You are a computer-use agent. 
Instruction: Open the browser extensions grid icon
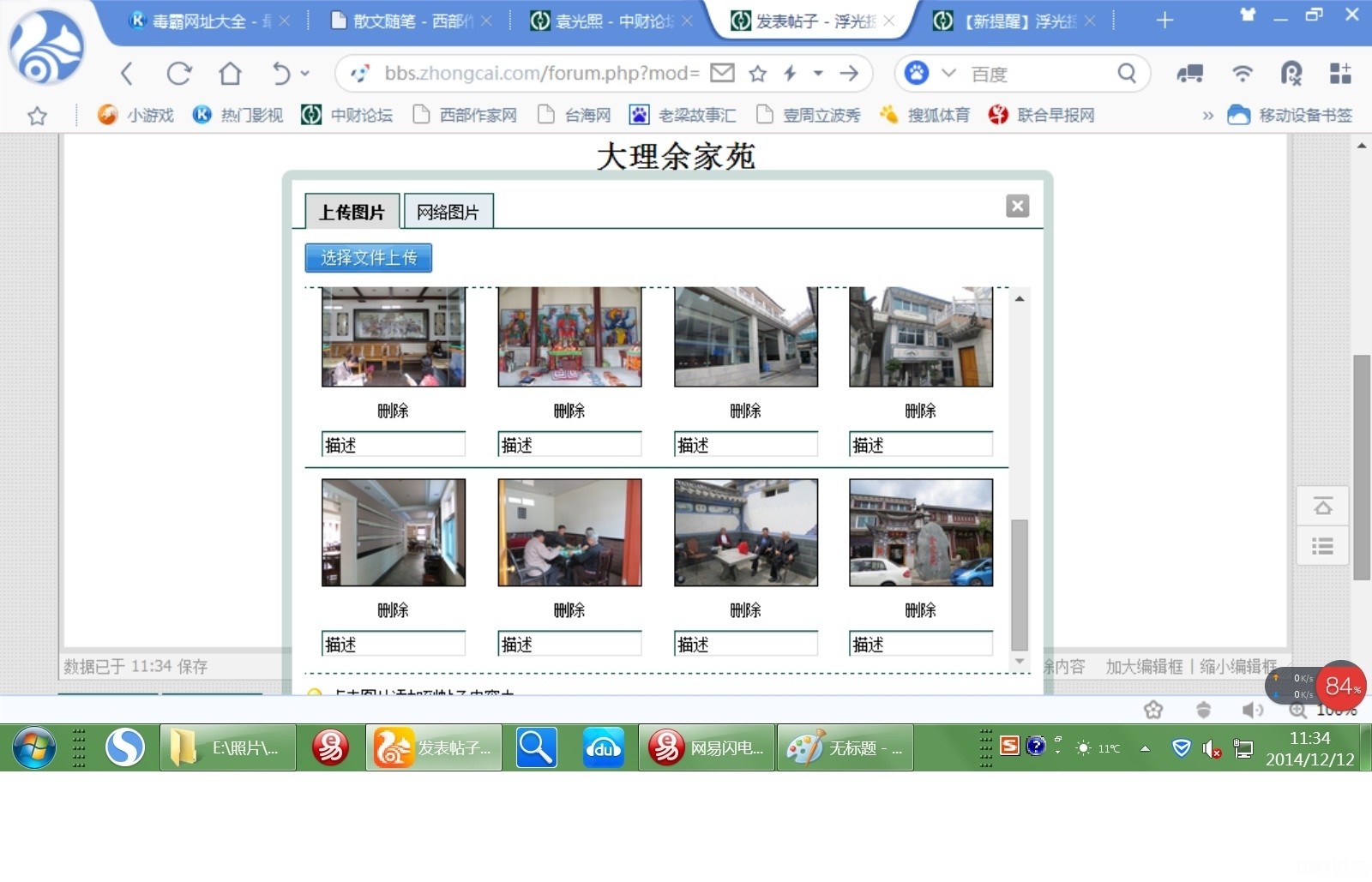(1339, 74)
